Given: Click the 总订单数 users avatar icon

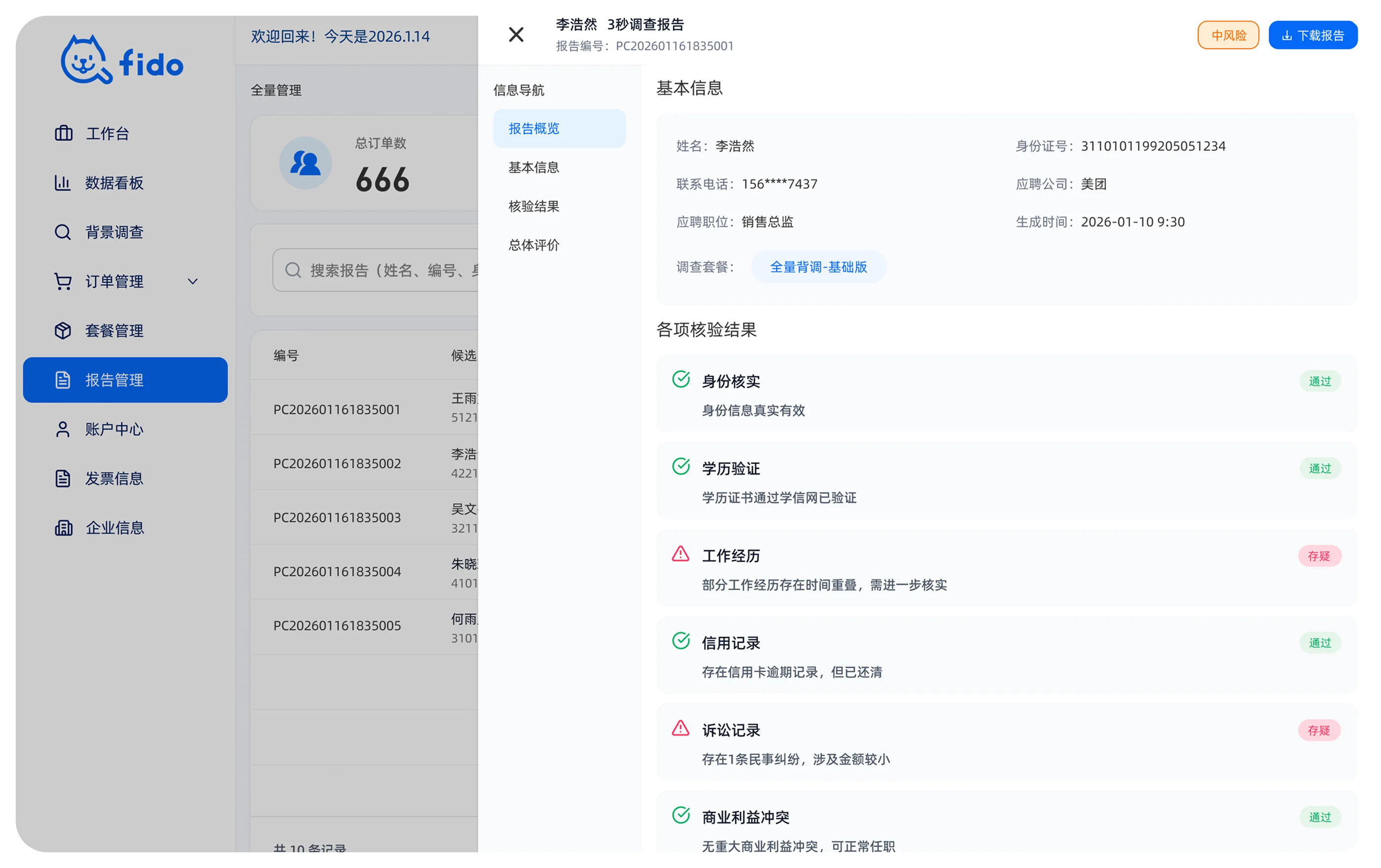Looking at the screenshot, I should 305,163.
